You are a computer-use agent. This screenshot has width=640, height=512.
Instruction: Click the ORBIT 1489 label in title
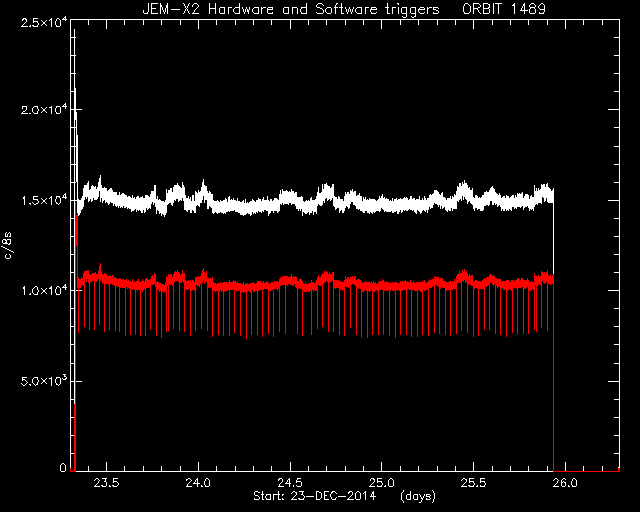pos(504,9)
